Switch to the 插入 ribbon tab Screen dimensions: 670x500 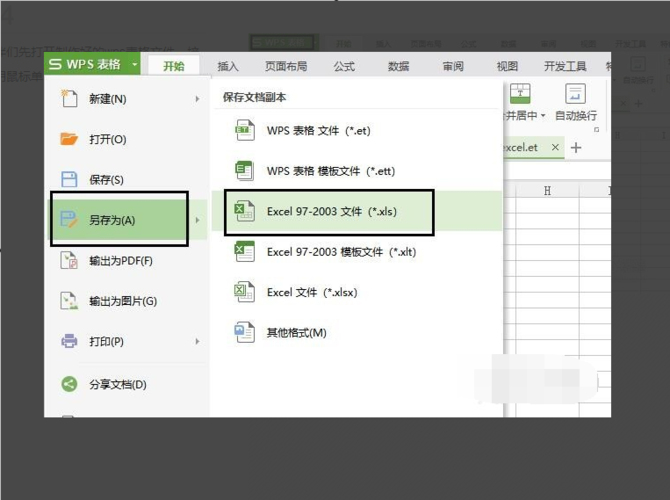point(228,66)
